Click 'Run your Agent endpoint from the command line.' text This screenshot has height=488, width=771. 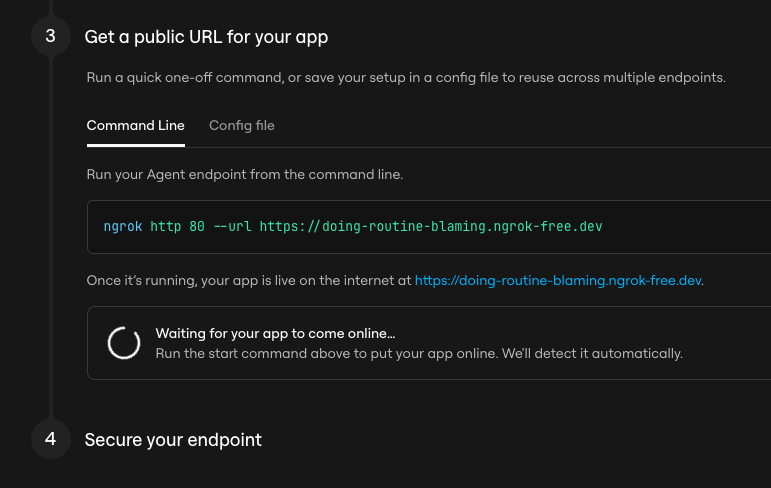[x=244, y=175]
